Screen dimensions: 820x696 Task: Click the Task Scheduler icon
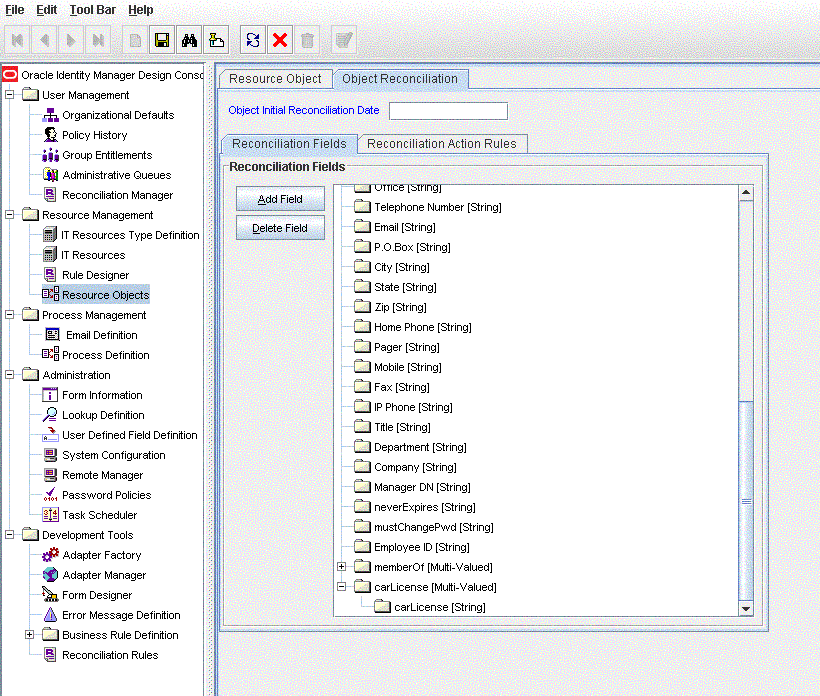[x=51, y=515]
